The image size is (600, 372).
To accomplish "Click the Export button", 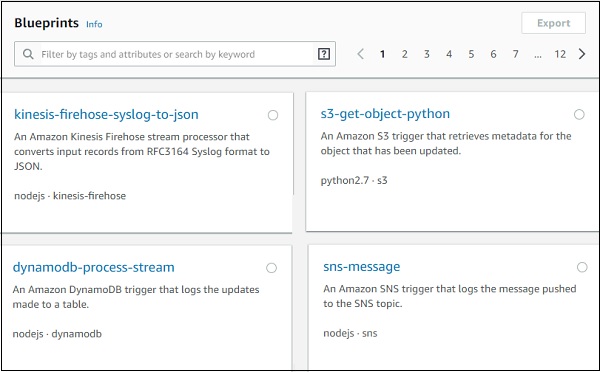I will pyautogui.click(x=553, y=23).
